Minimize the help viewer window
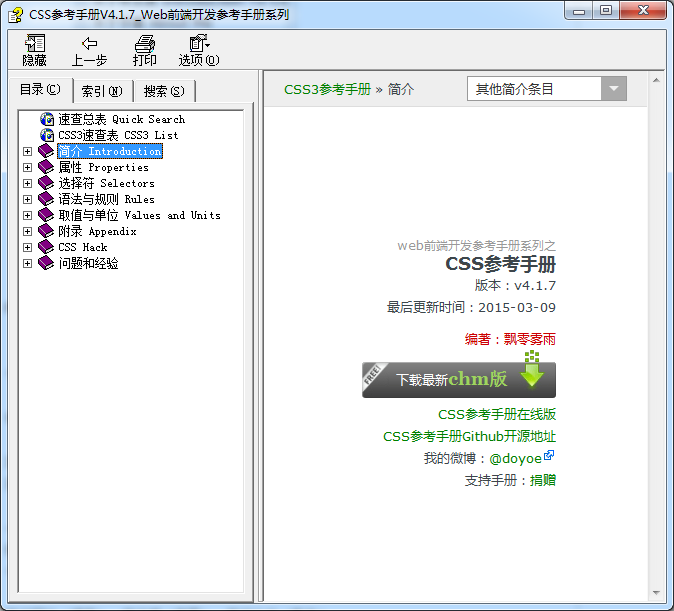 point(579,10)
